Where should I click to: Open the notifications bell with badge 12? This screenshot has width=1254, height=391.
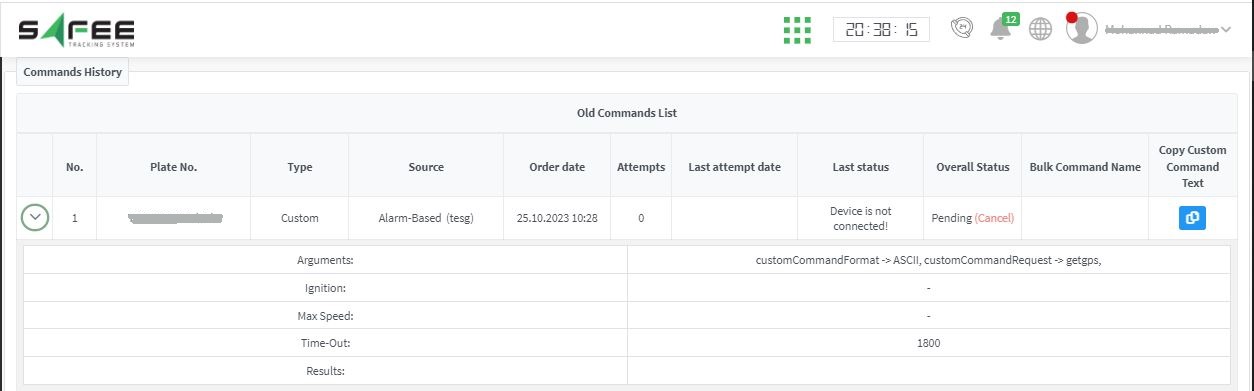(1002, 28)
